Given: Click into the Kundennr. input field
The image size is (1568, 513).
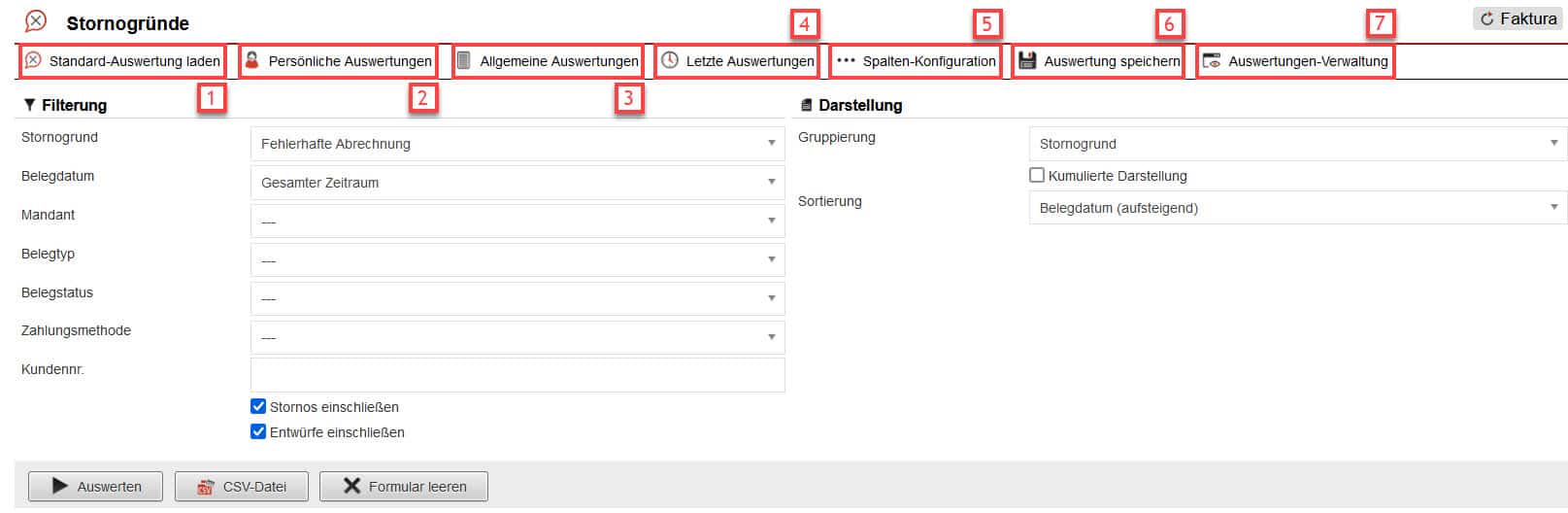Looking at the screenshot, I should (x=517, y=375).
